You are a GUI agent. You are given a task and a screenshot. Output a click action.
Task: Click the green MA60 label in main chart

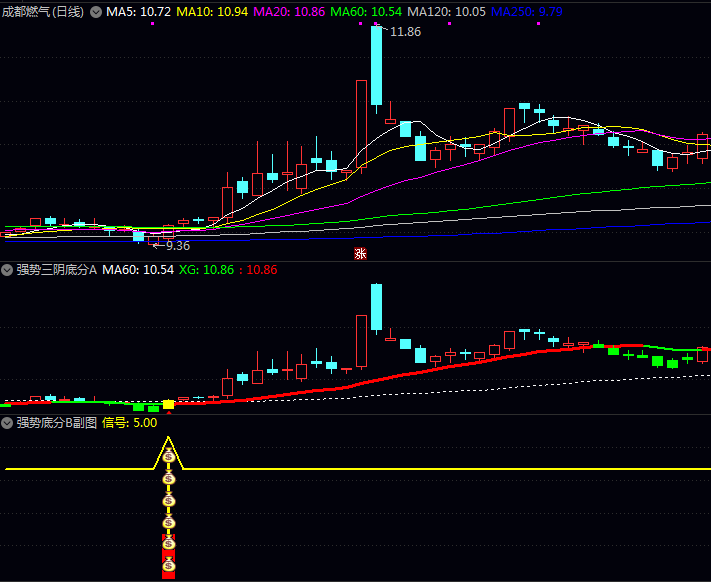point(366,12)
